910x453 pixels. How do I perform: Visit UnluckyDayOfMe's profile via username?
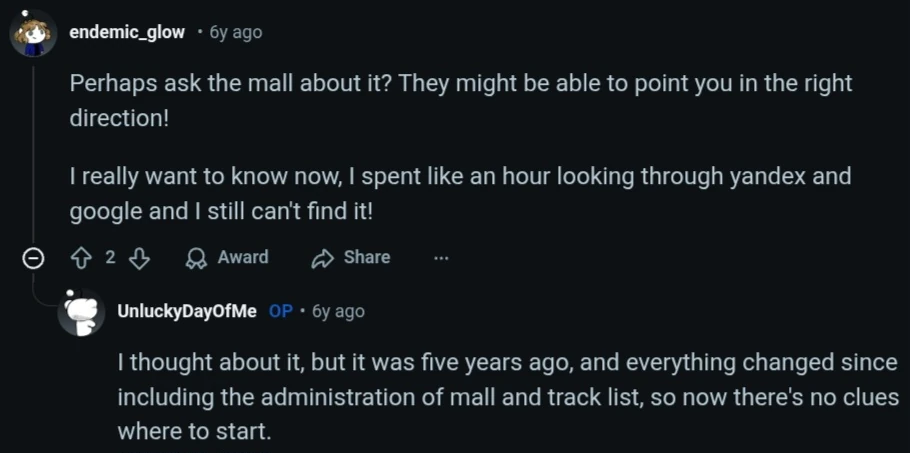click(188, 311)
